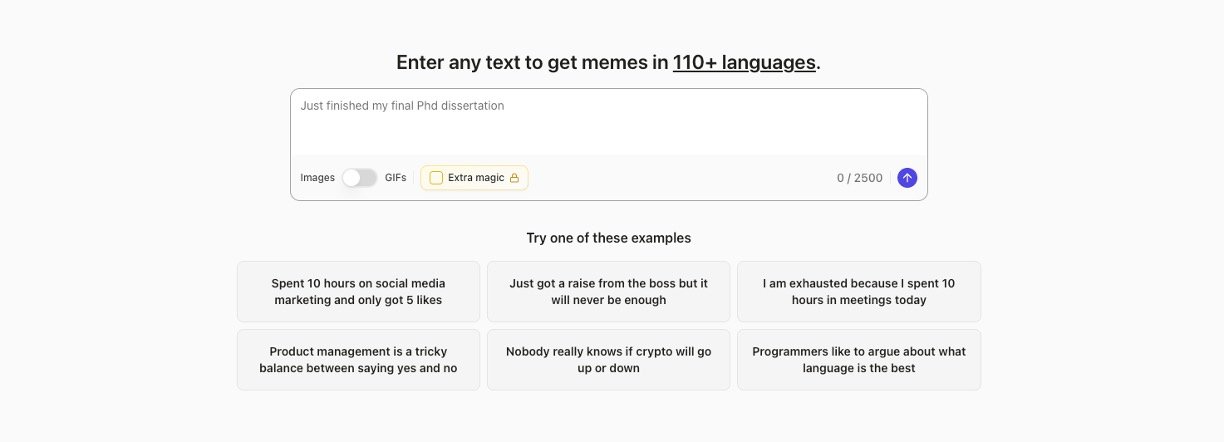
Task: Click the Phd dissertation placeholder text
Action: pyautogui.click(x=402, y=105)
